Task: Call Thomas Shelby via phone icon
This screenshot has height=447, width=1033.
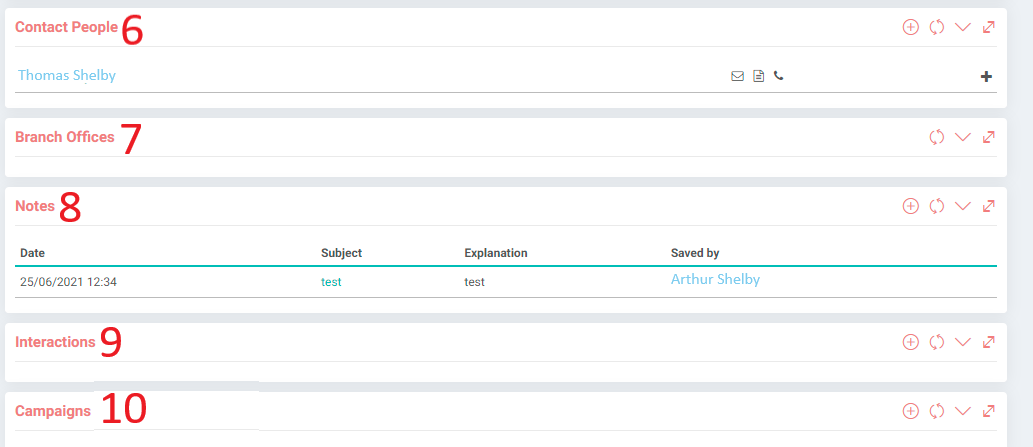Action: [x=779, y=76]
